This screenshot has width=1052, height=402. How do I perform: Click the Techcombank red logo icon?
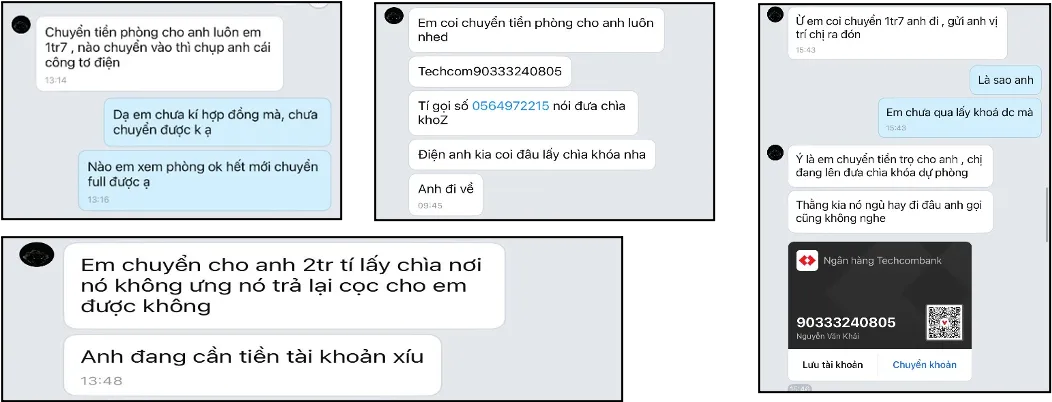(x=807, y=260)
